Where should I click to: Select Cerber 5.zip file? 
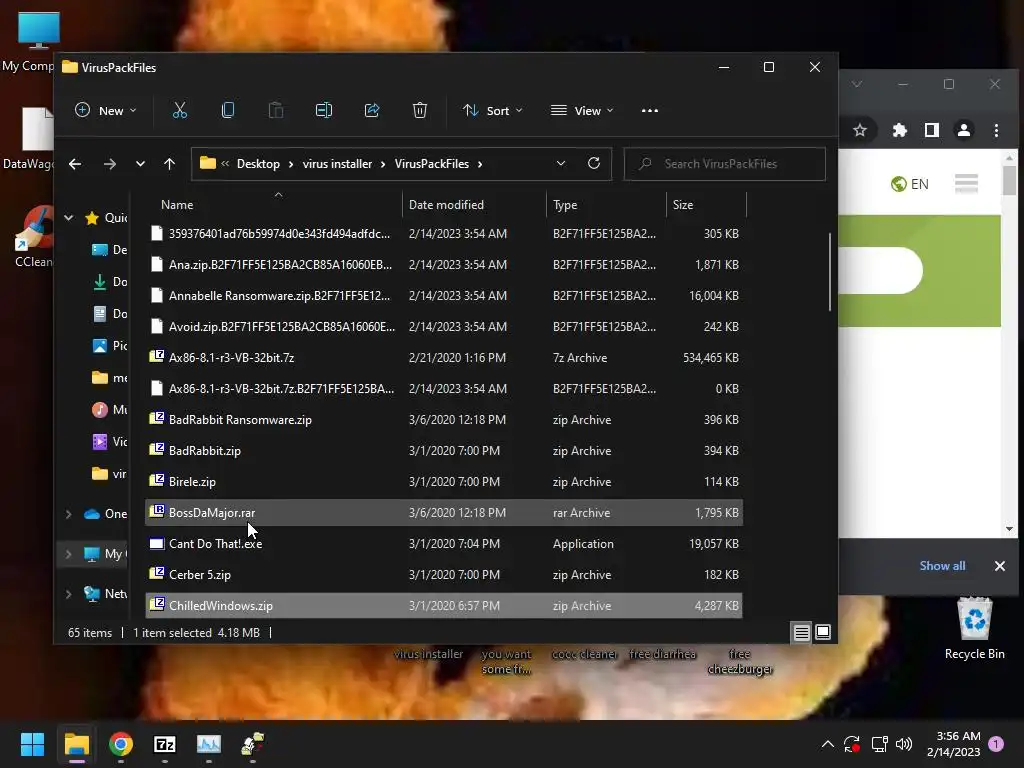(444, 575)
